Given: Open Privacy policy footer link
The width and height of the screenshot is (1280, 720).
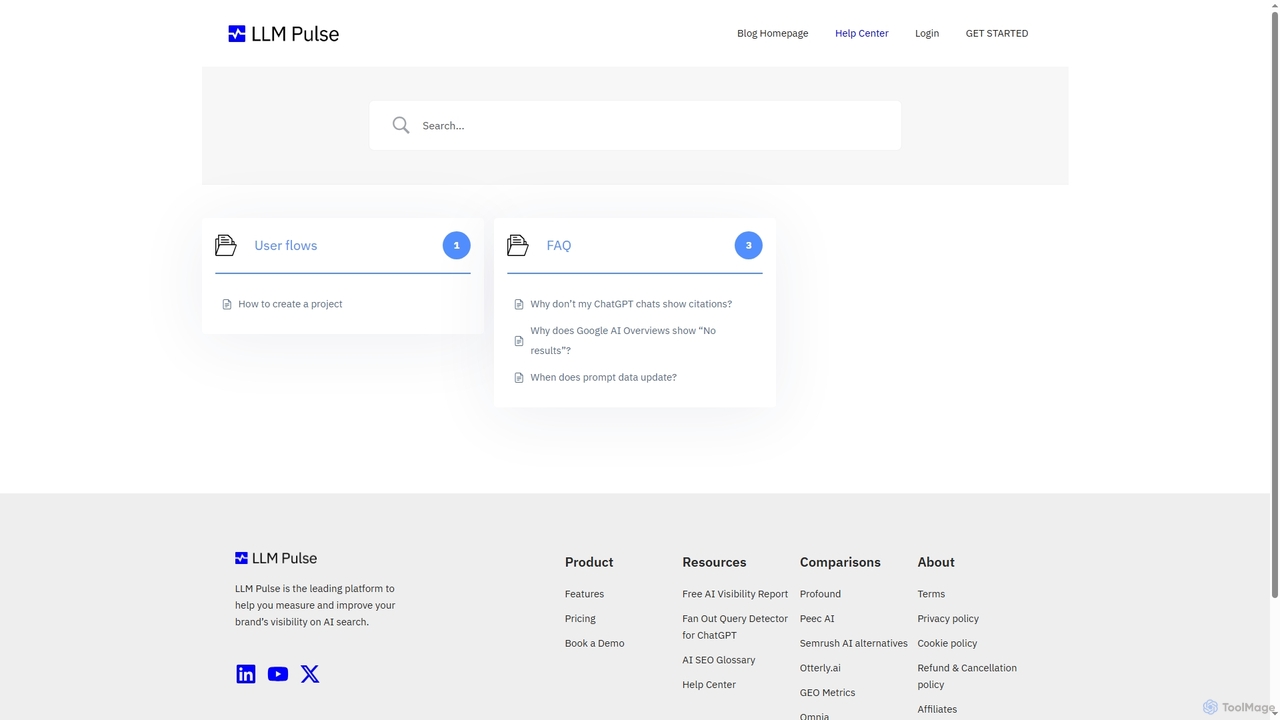Looking at the screenshot, I should pyautogui.click(x=948, y=619).
